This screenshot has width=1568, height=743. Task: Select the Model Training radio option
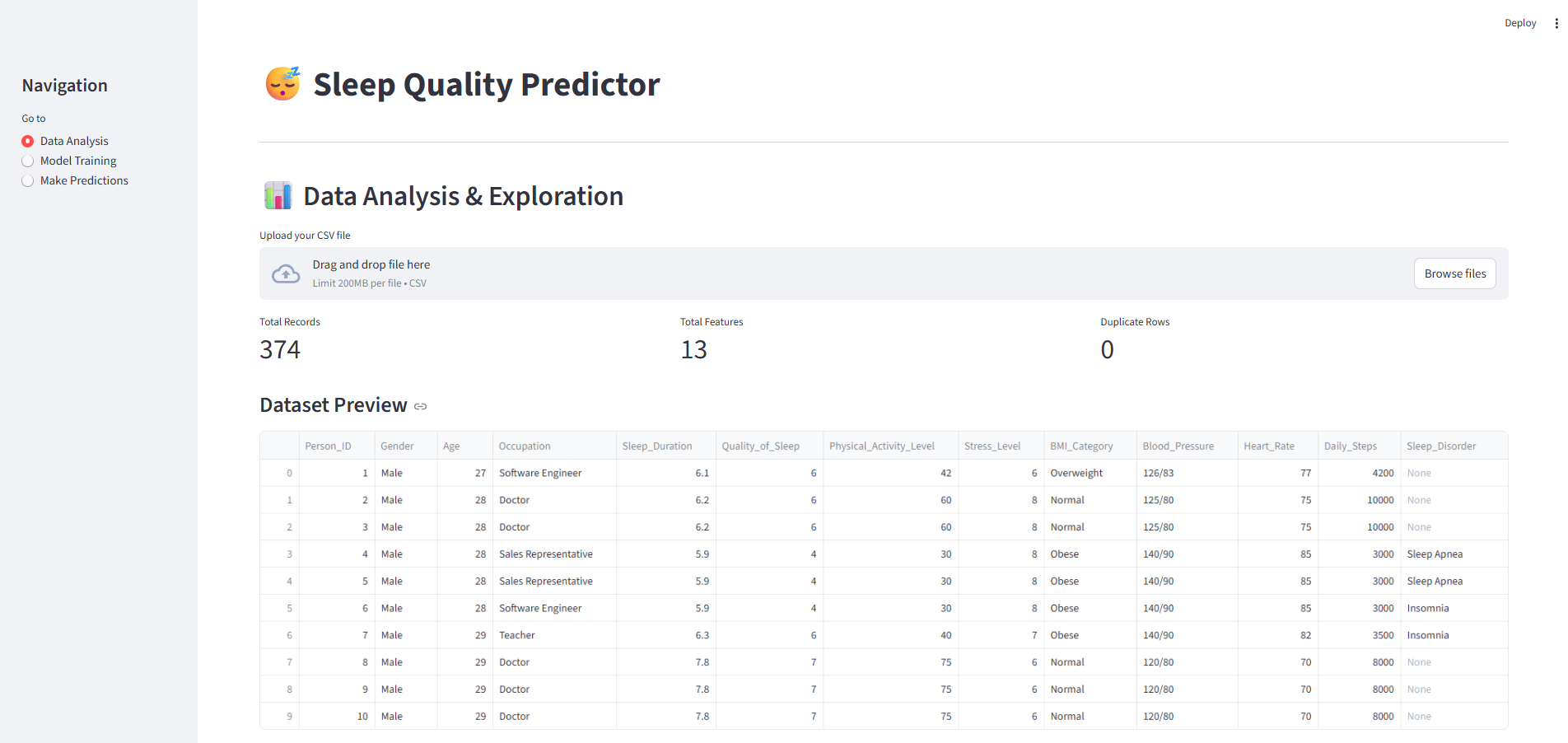coord(28,161)
